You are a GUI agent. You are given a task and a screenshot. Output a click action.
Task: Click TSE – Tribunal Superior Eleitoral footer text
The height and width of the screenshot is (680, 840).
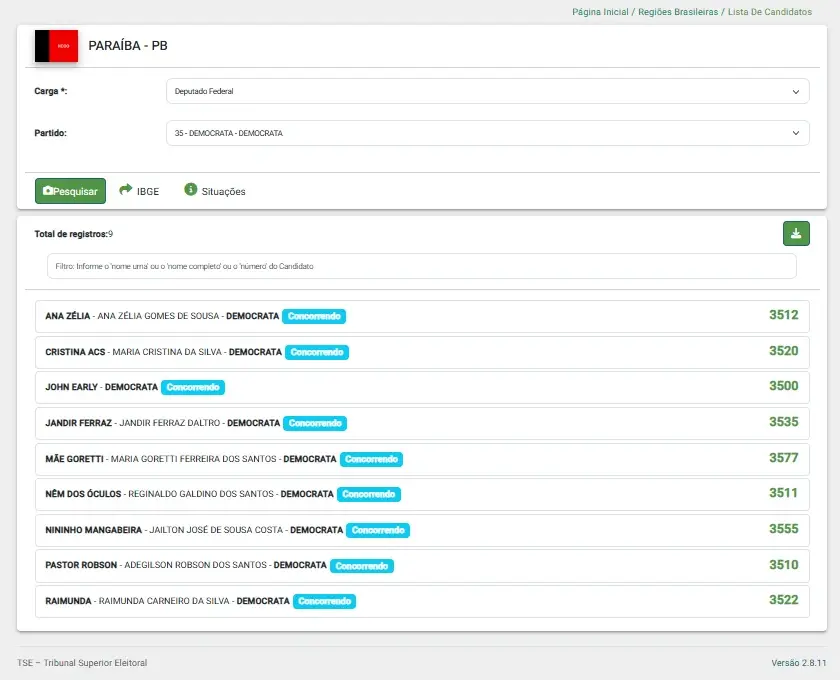tap(82, 663)
